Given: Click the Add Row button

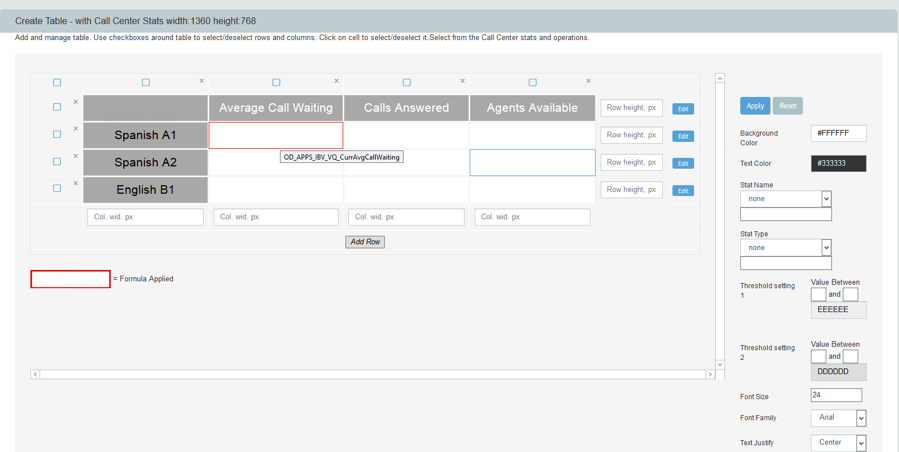Looking at the screenshot, I should 365,242.
